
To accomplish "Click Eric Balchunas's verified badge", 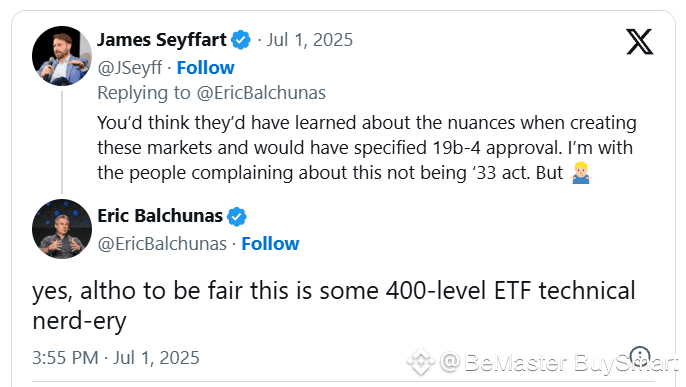I will click(237, 216).
